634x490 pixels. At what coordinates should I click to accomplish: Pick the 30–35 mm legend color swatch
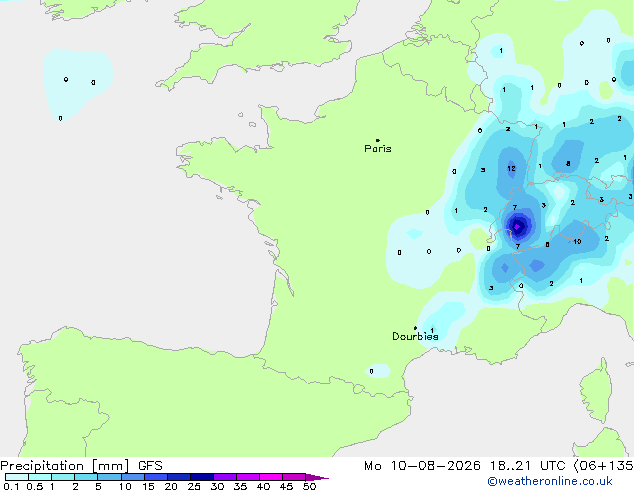click(x=225, y=477)
